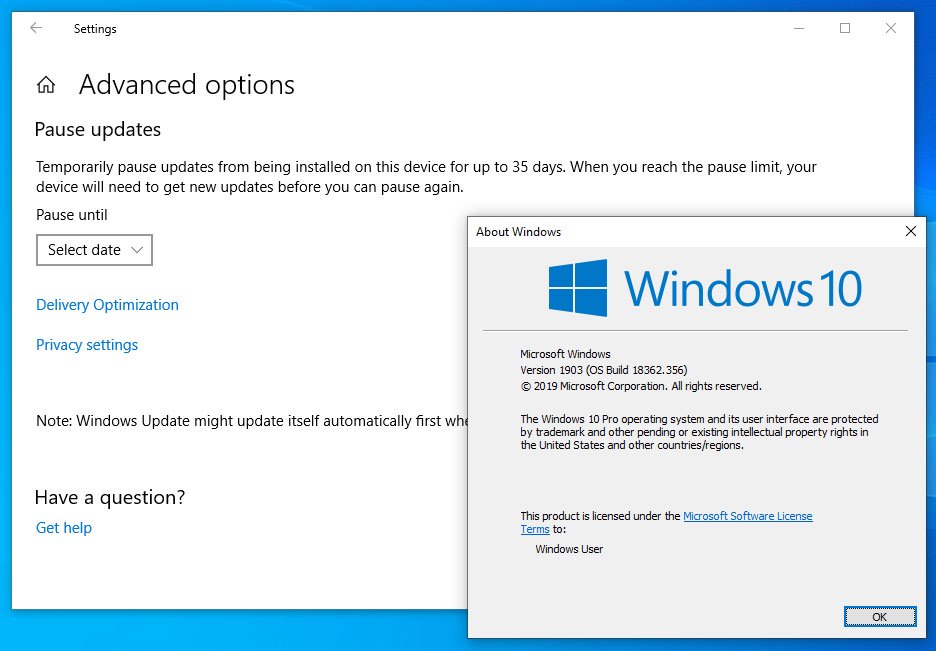
Task: Click the back arrow in Settings
Action: 36,28
